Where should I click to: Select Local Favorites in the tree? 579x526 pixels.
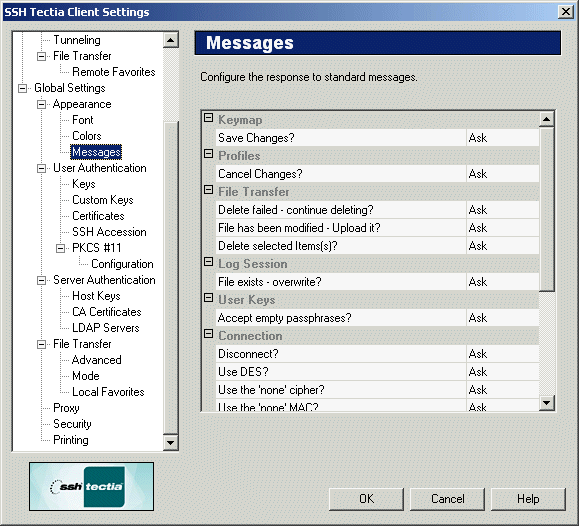[108, 392]
